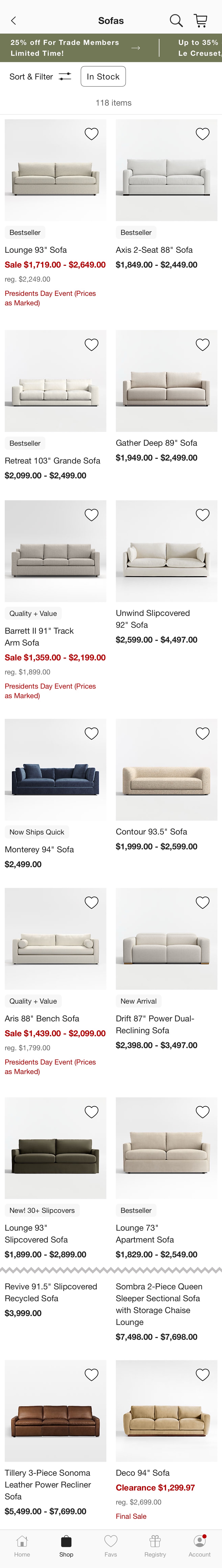View the Retreat 103" Grande Sofa image
Screen dimensions: 222x1568
(55, 381)
